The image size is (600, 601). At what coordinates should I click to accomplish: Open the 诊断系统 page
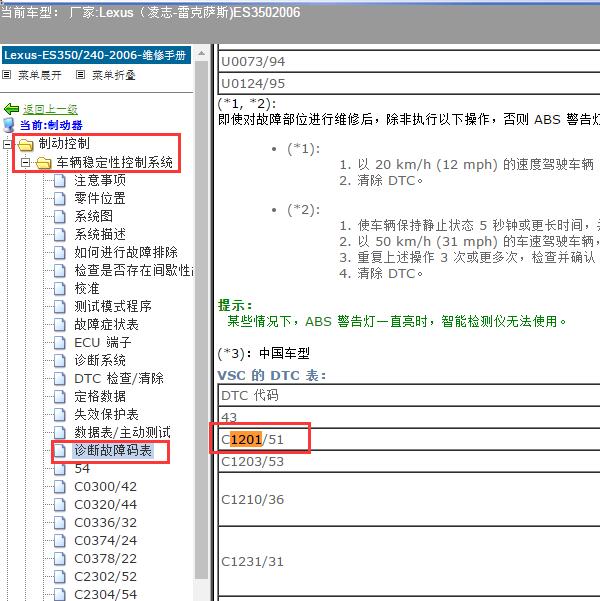pyautogui.click(x=100, y=360)
